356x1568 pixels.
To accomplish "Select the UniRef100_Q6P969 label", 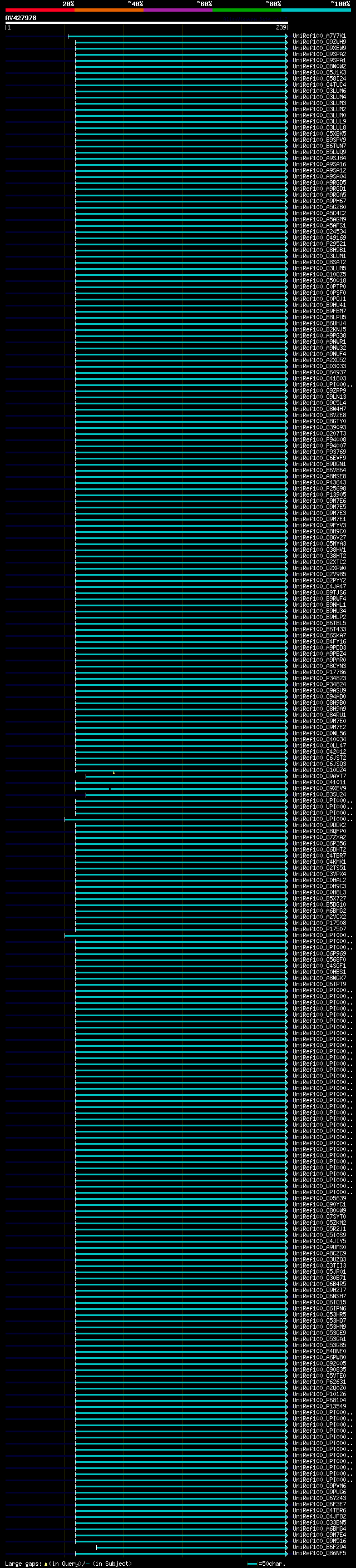I will coord(319,954).
